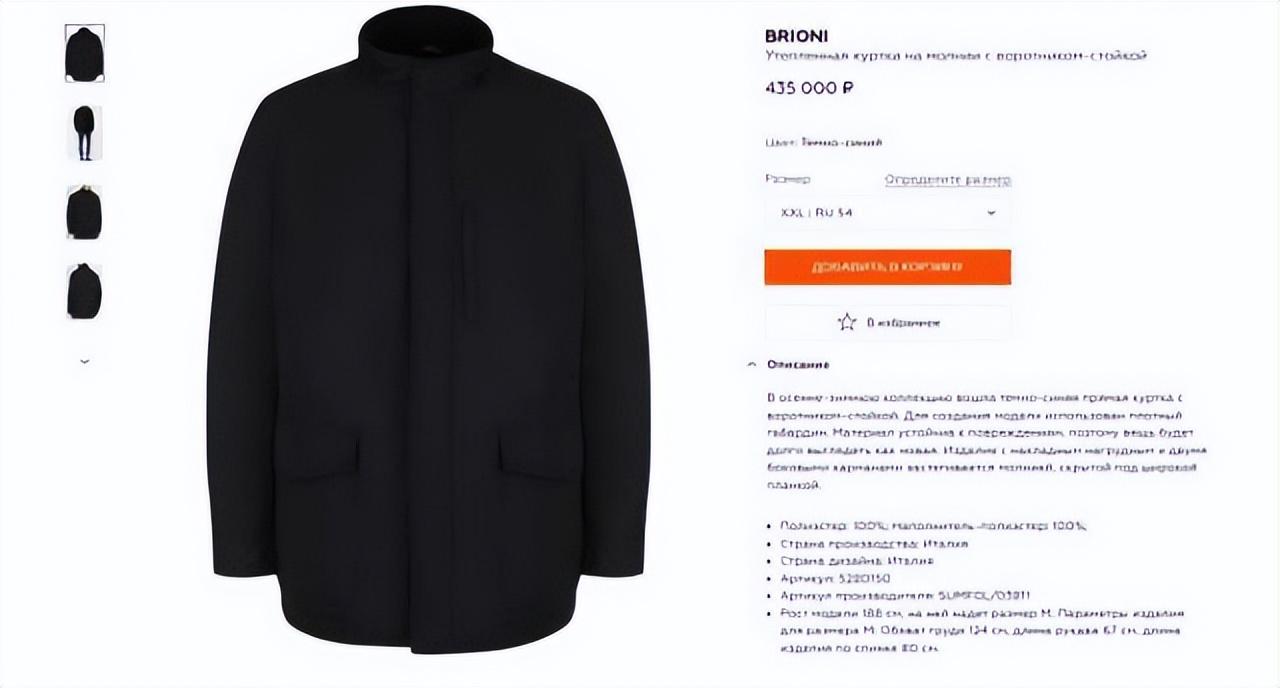Select the first jacket front-view thumbnail
Viewport: 1280px width, 688px height.
(84, 53)
